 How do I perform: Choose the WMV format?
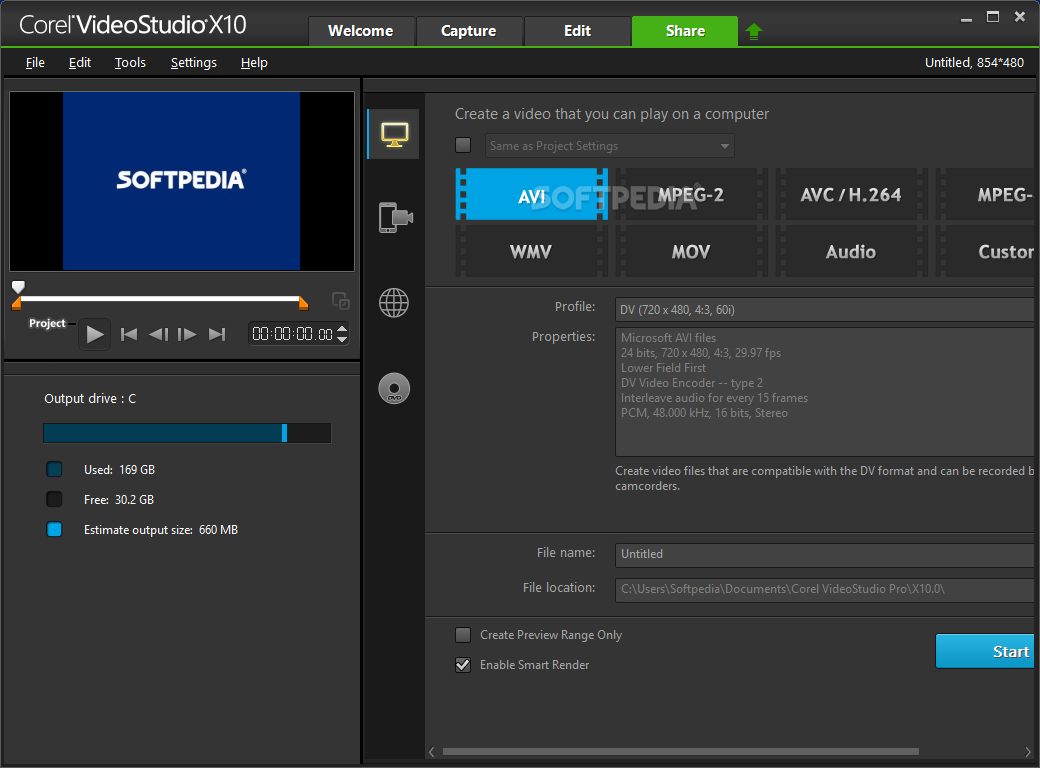(531, 251)
